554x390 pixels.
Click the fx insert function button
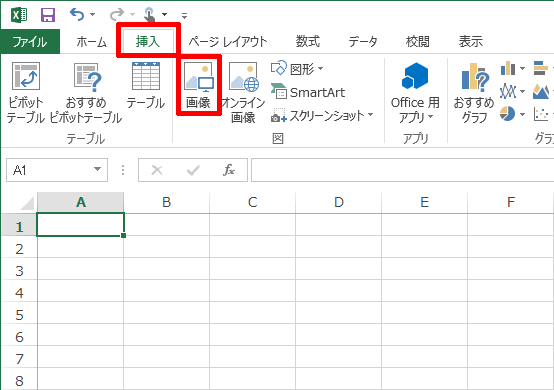tap(229, 170)
